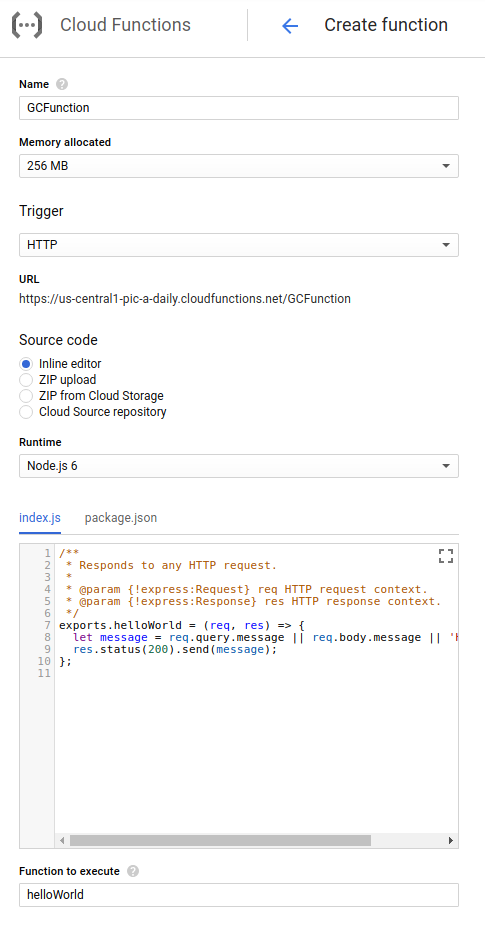Screen dimensions: 485x927
Task: Click the editor scrollbar left arrow
Action: (x=62, y=840)
